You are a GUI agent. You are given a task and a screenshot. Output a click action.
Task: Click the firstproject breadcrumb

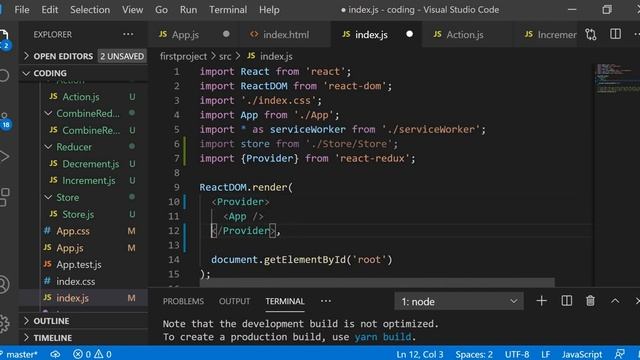point(183,56)
